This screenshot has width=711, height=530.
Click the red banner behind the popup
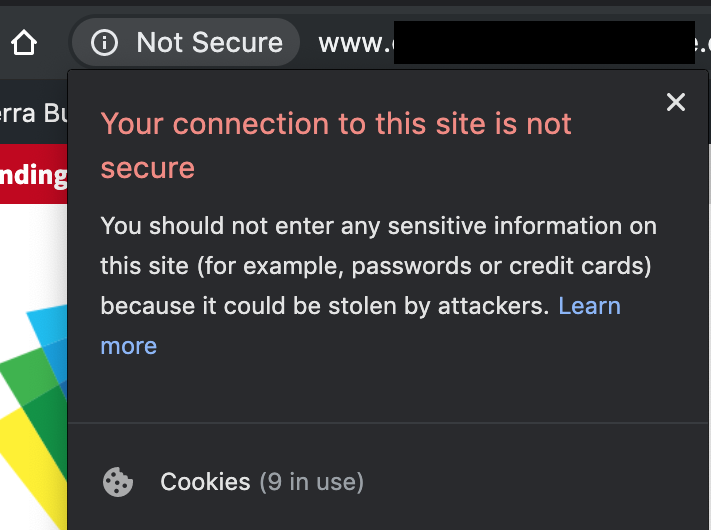(34, 174)
